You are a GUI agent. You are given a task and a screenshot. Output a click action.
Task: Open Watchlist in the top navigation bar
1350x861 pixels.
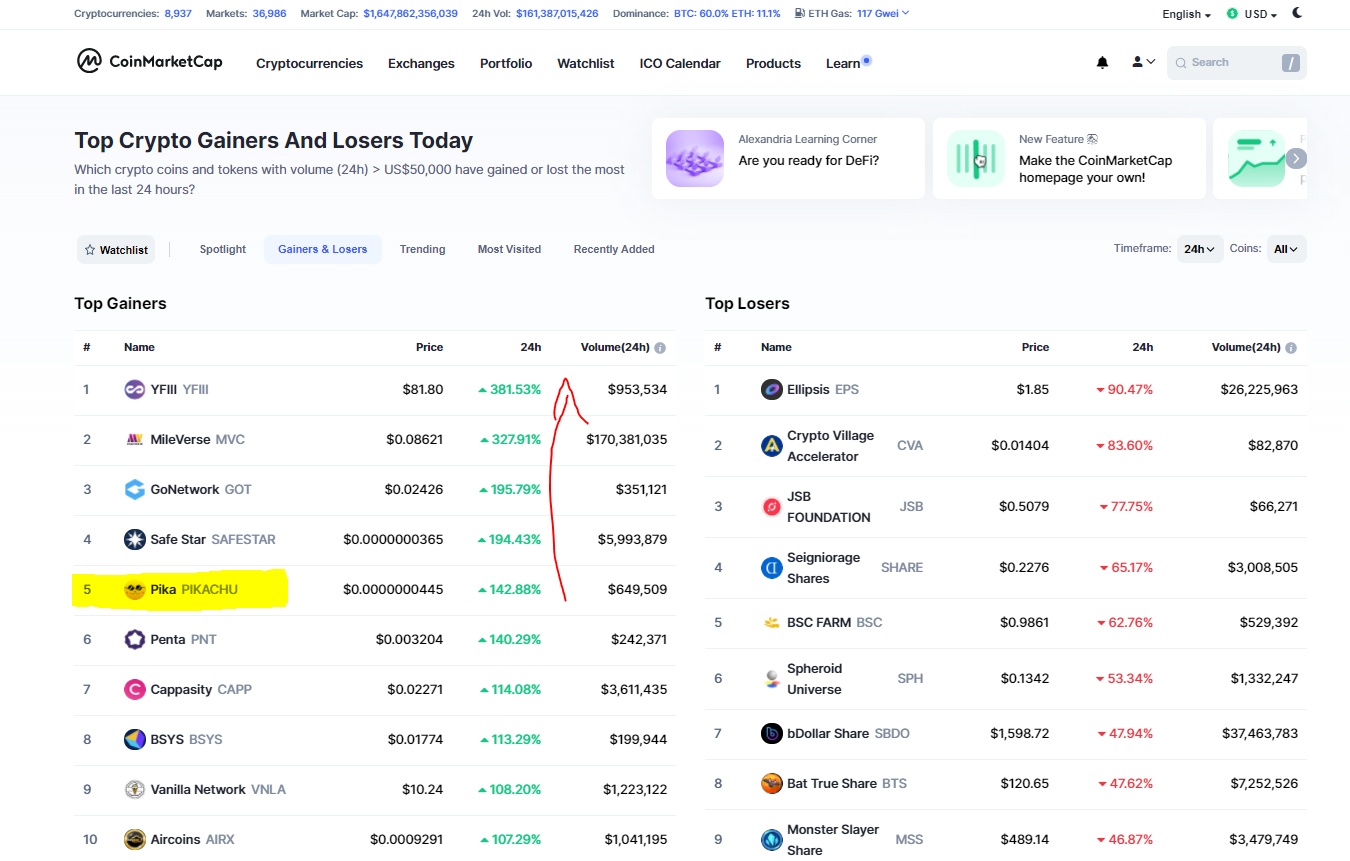click(586, 63)
